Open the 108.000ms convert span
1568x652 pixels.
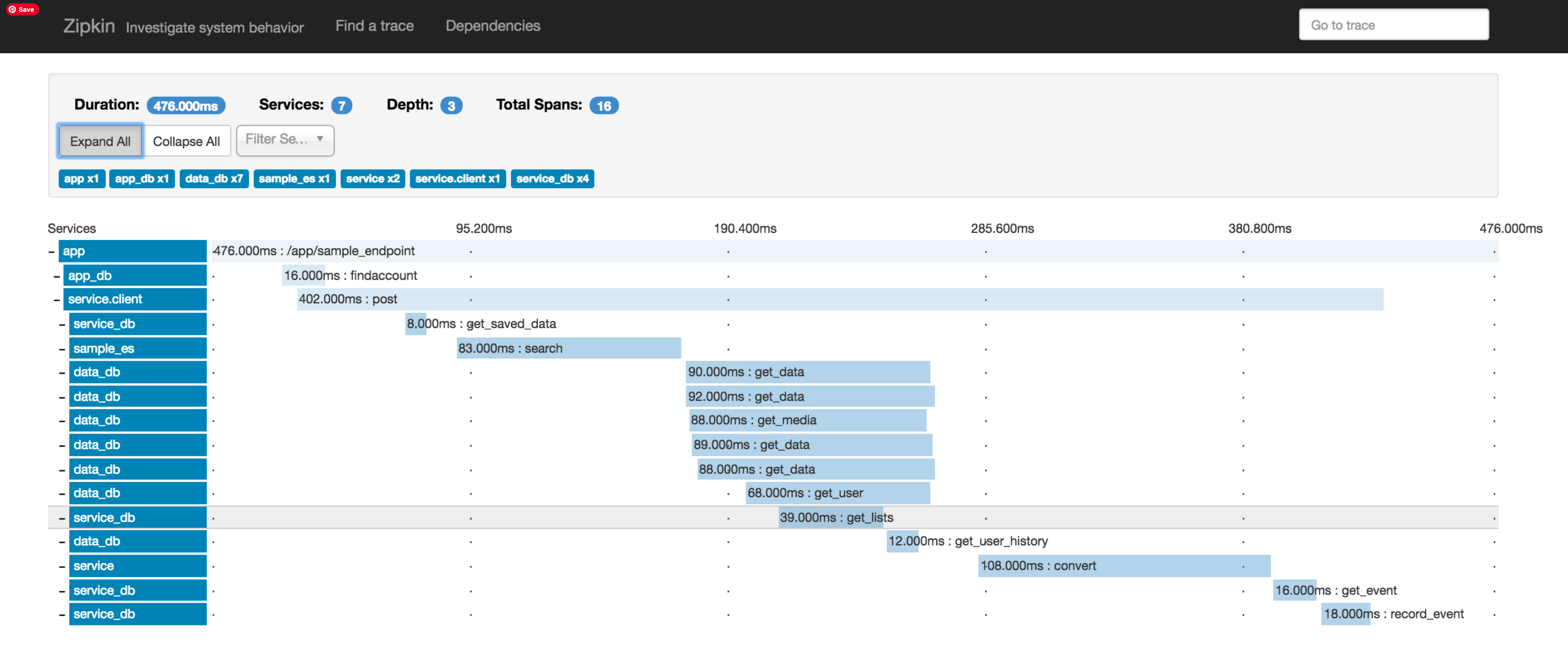click(1124, 565)
